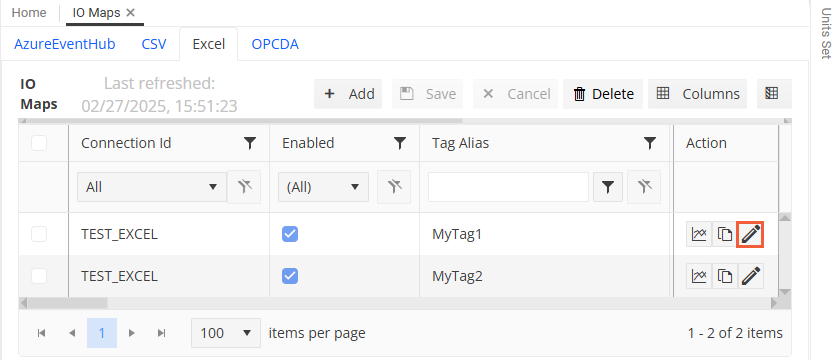Click the grid layout icon beside Columns
This screenshot has height=360, width=840.
click(x=771, y=94)
